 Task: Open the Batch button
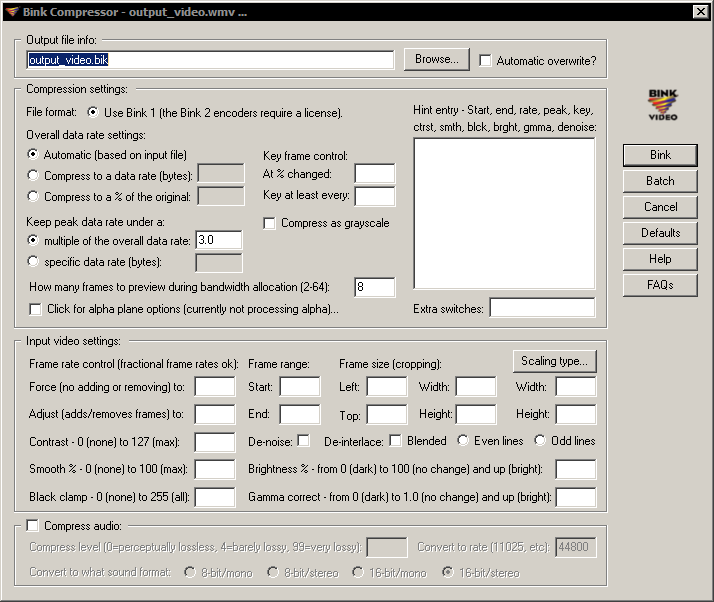(x=660, y=181)
